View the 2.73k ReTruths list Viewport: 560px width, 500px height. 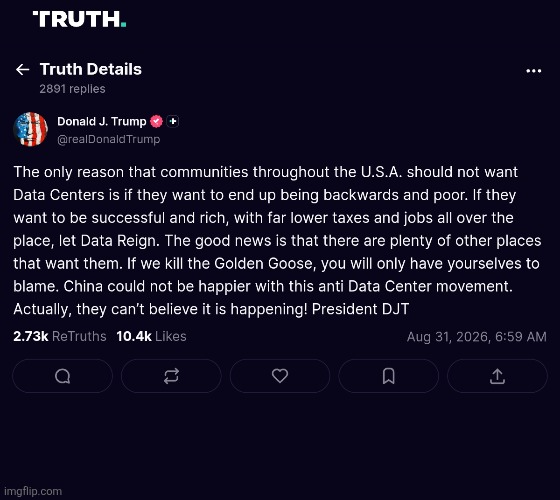pyautogui.click(x=60, y=336)
